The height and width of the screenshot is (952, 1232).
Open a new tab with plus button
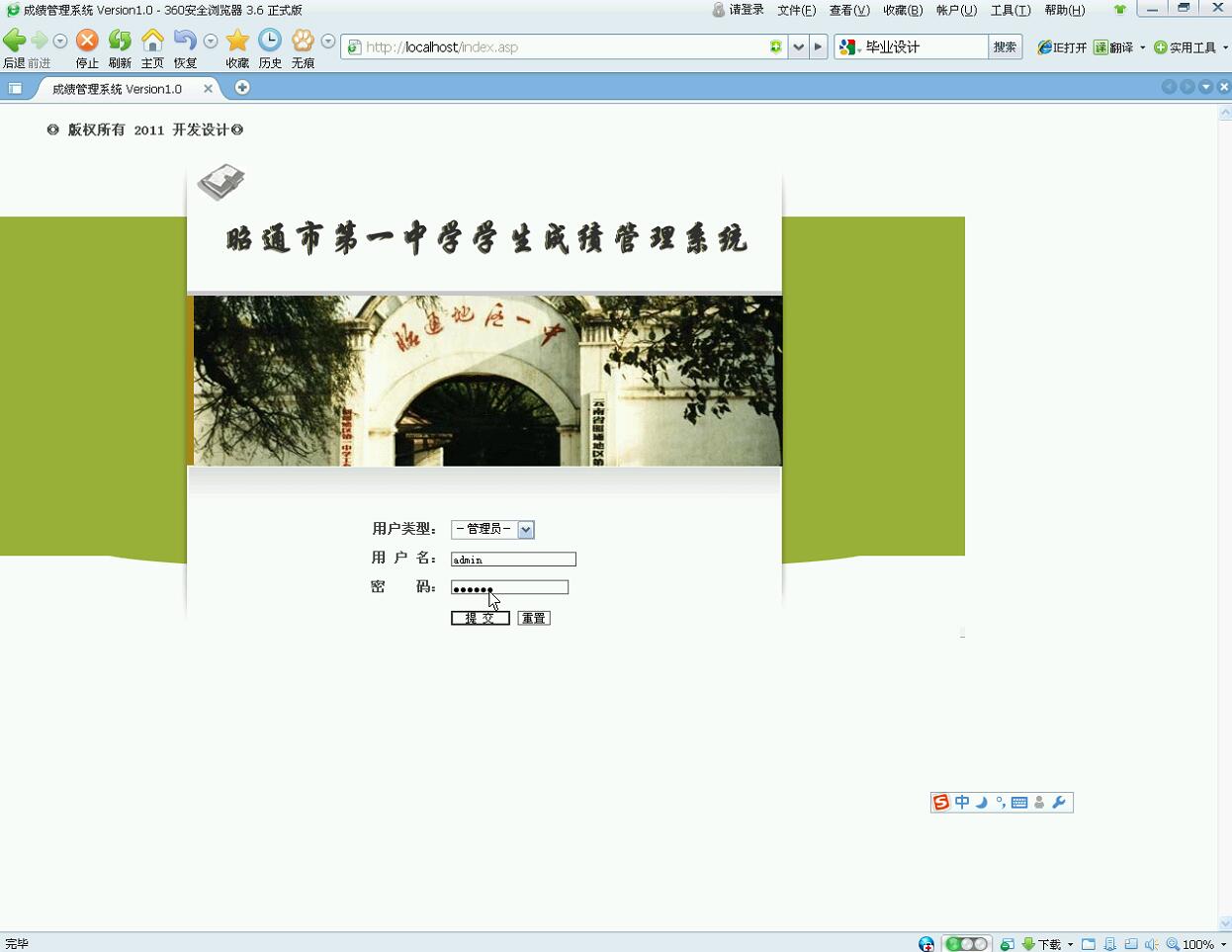[242, 87]
